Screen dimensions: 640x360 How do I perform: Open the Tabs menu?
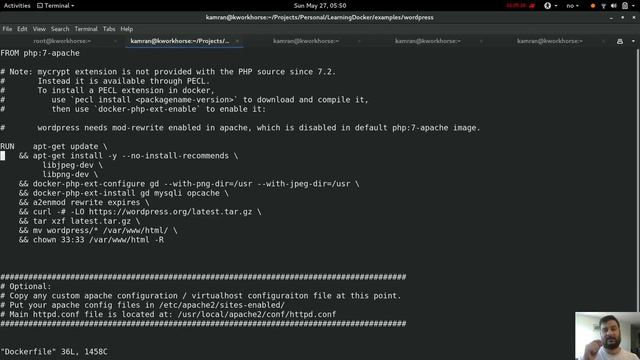[x=109, y=29]
